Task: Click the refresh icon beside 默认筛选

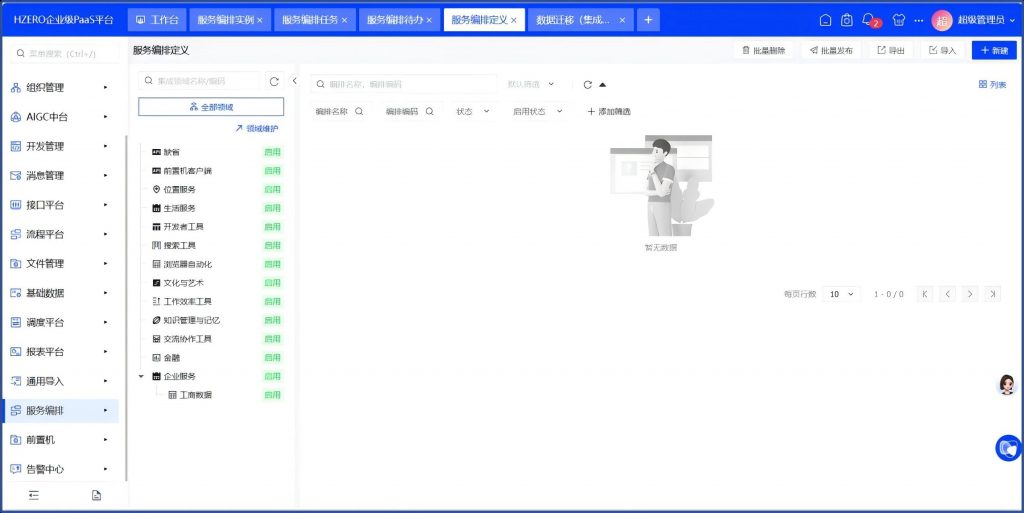Action: coord(588,85)
